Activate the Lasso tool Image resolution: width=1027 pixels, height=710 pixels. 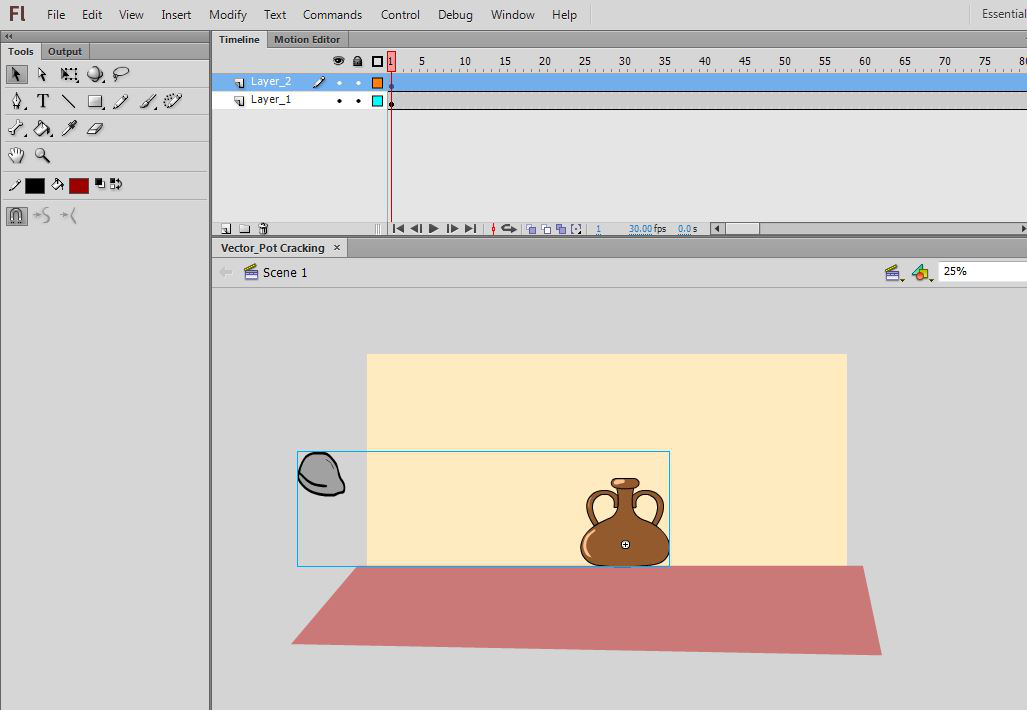(x=121, y=74)
